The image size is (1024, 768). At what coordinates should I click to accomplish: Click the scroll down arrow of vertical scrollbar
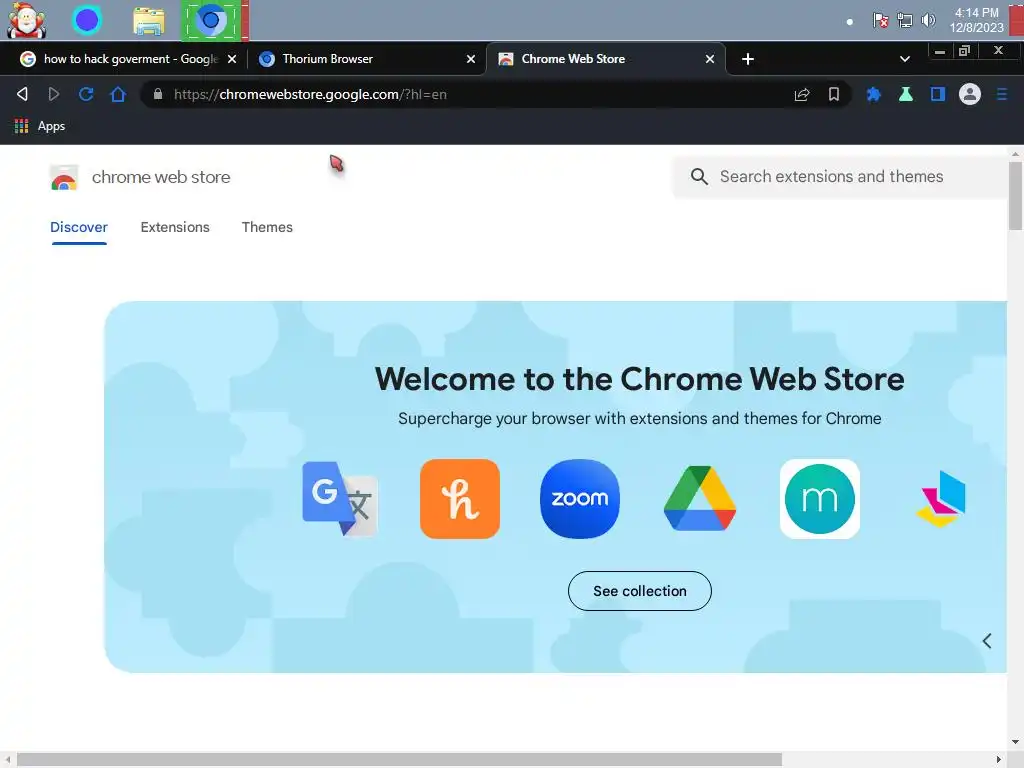pyautogui.click(x=1015, y=742)
